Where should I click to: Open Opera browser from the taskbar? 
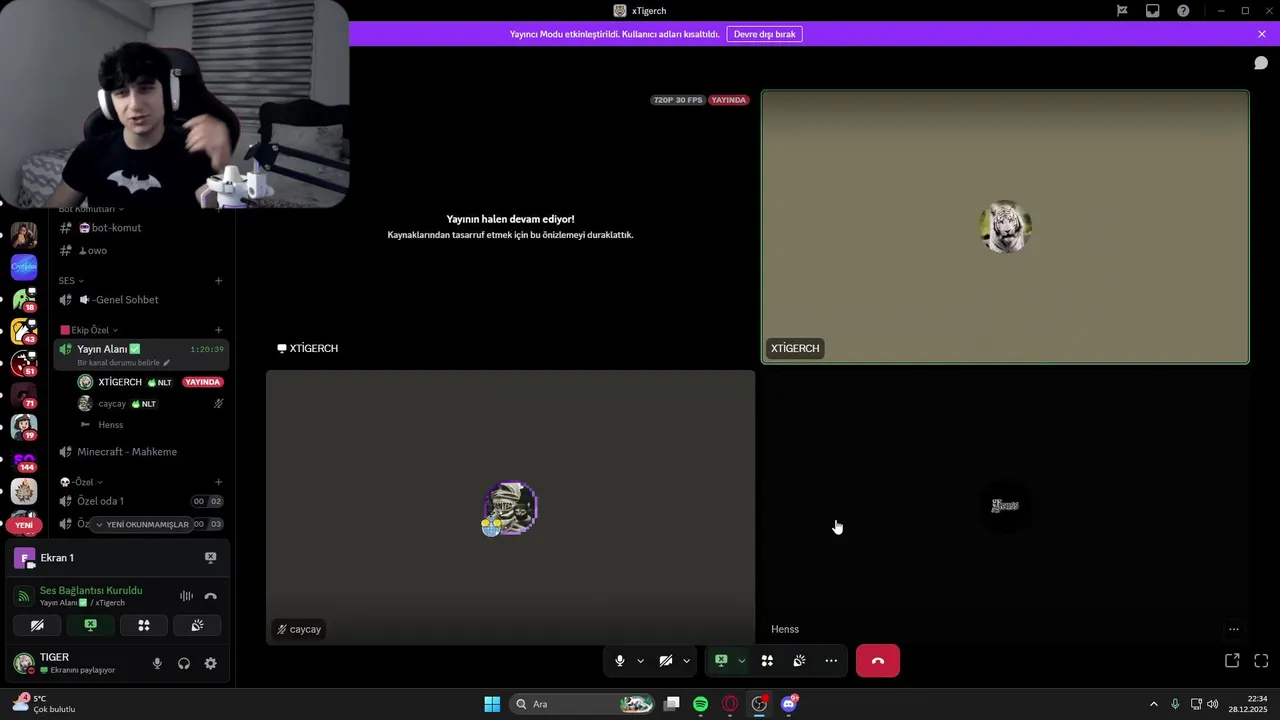point(730,704)
